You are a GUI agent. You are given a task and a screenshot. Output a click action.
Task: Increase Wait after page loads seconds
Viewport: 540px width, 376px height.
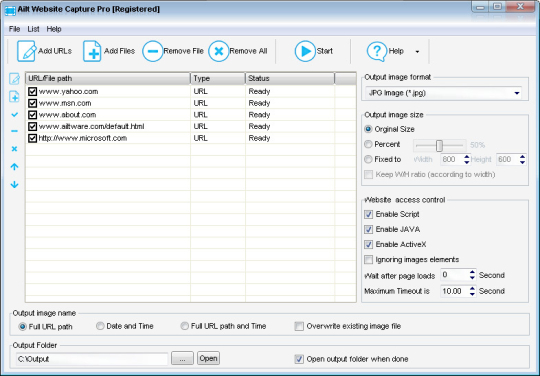[472, 272]
